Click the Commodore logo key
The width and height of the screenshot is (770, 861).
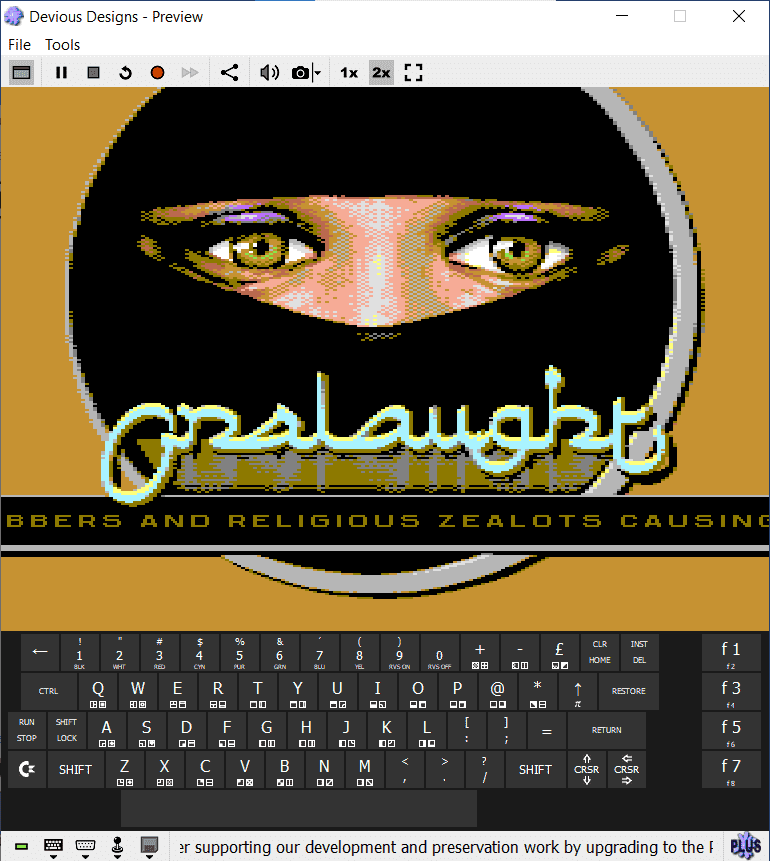click(26, 769)
